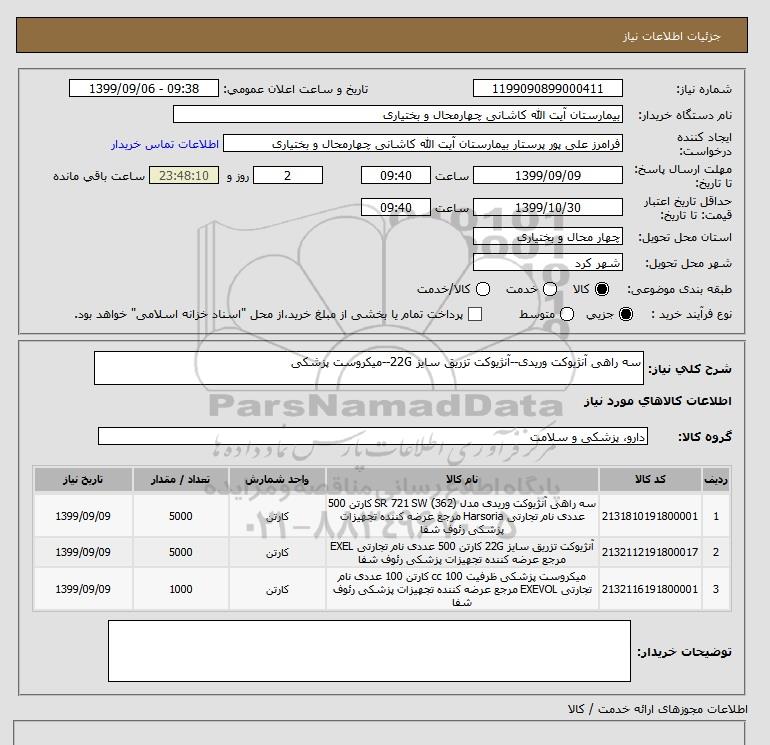Click the announcement date field 1399/09/06 - 09:38

tap(143, 88)
